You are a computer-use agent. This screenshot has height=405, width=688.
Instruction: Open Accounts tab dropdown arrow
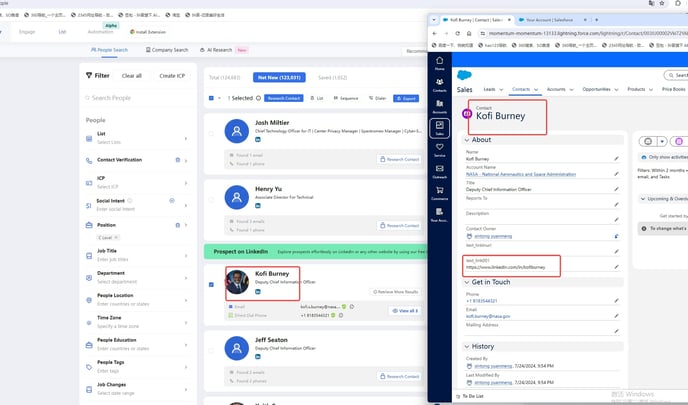[x=571, y=90]
